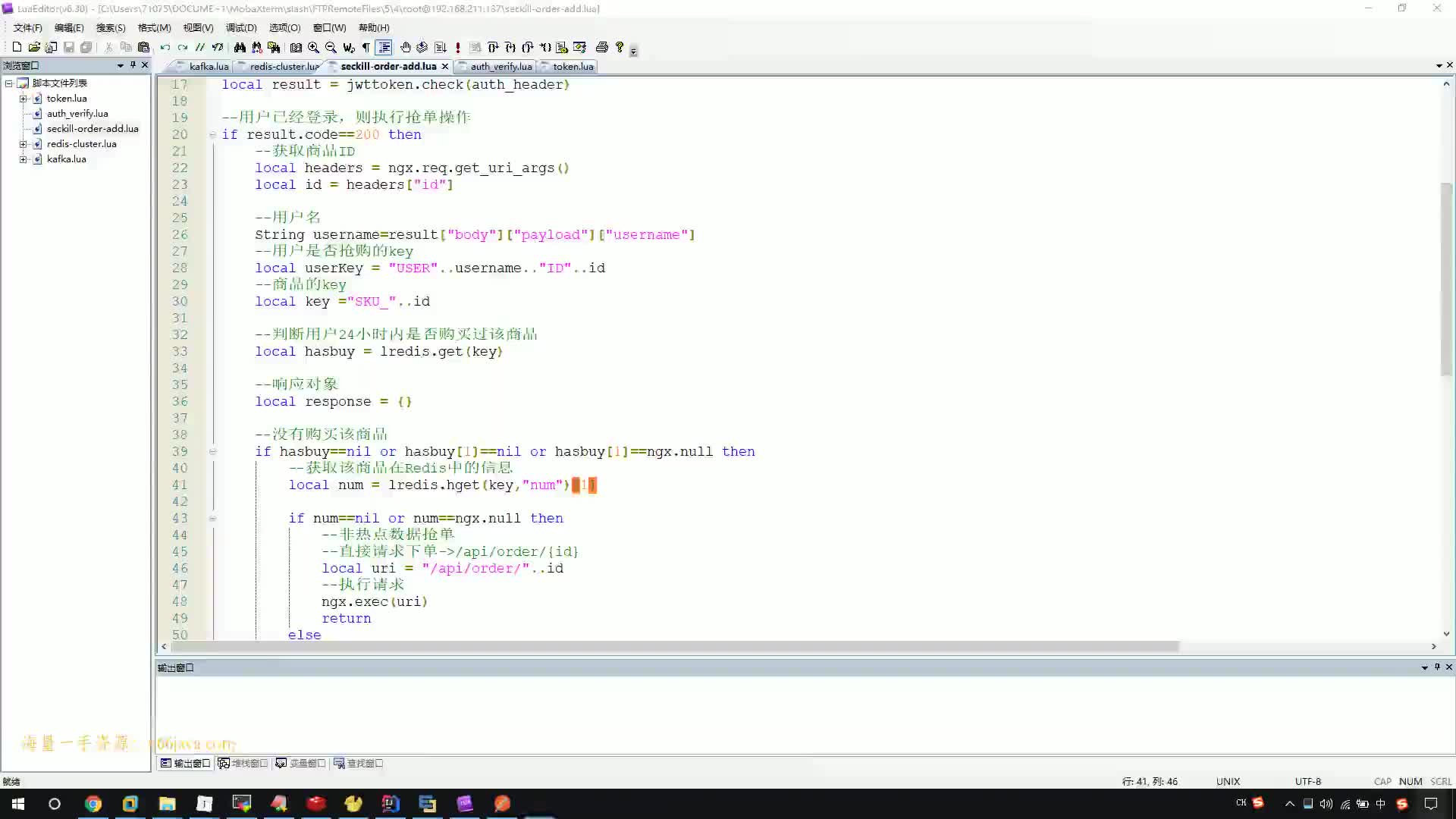1456x819 pixels.
Task: Open the taskbar notification center icon
Action: coord(1431,804)
